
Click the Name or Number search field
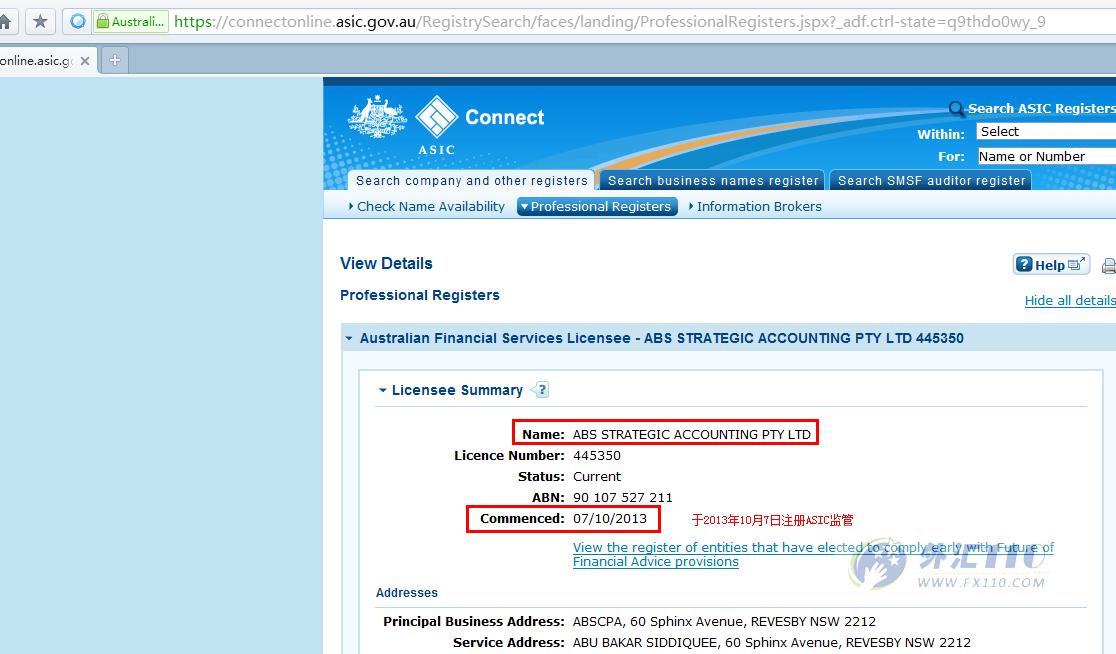pos(1046,157)
